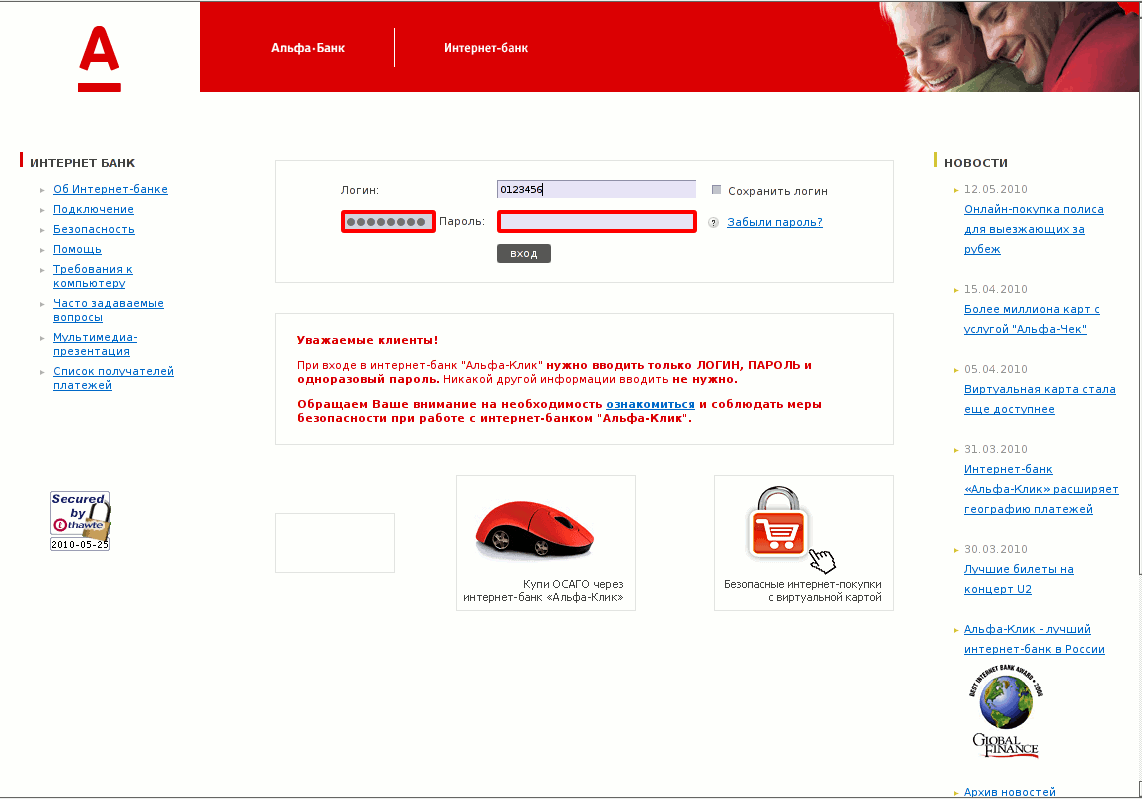Open news Более миллиона карт Альфа-Чек
This screenshot has height=799, width=1142.
tap(1031, 319)
